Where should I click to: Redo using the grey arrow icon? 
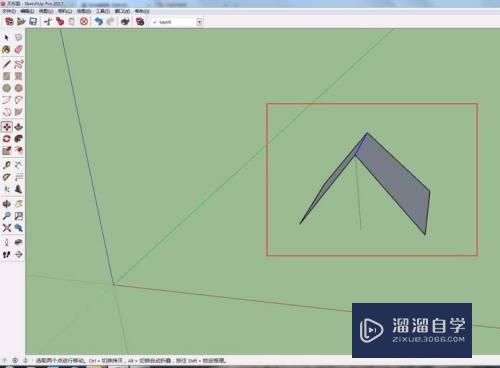(x=110, y=22)
